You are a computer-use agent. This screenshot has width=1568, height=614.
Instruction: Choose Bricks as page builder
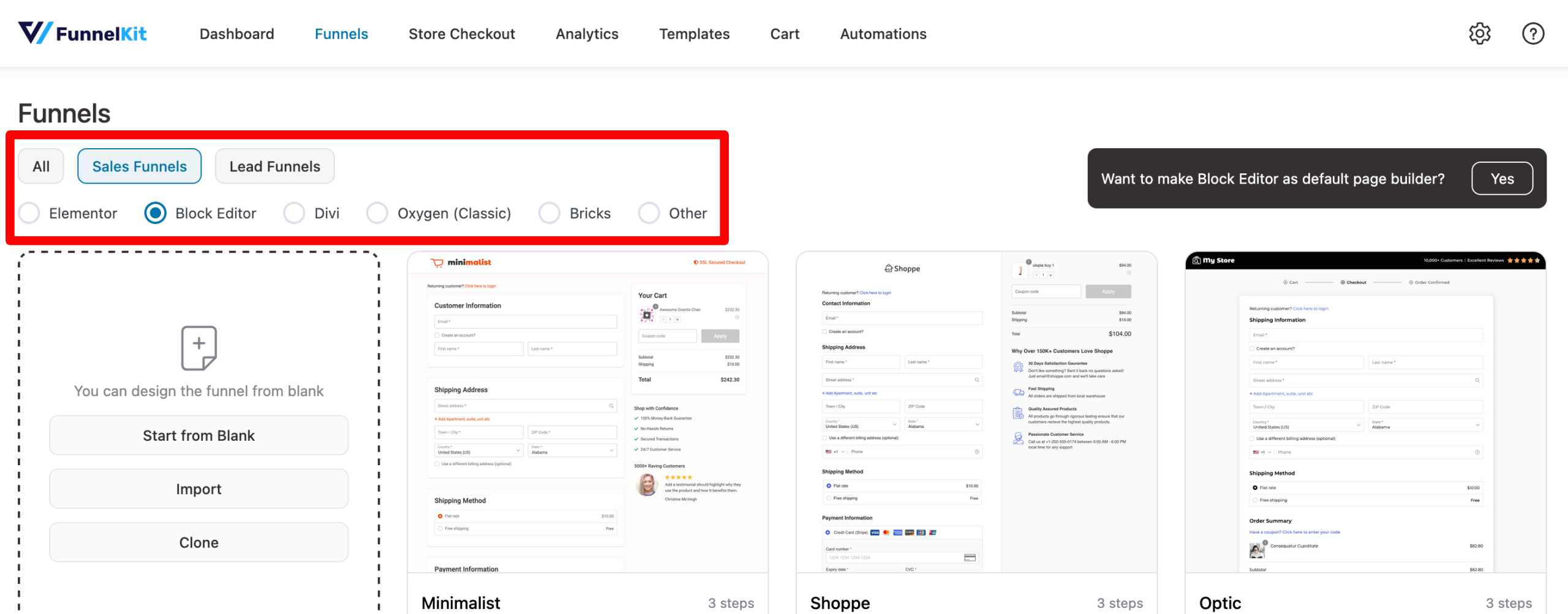549,213
